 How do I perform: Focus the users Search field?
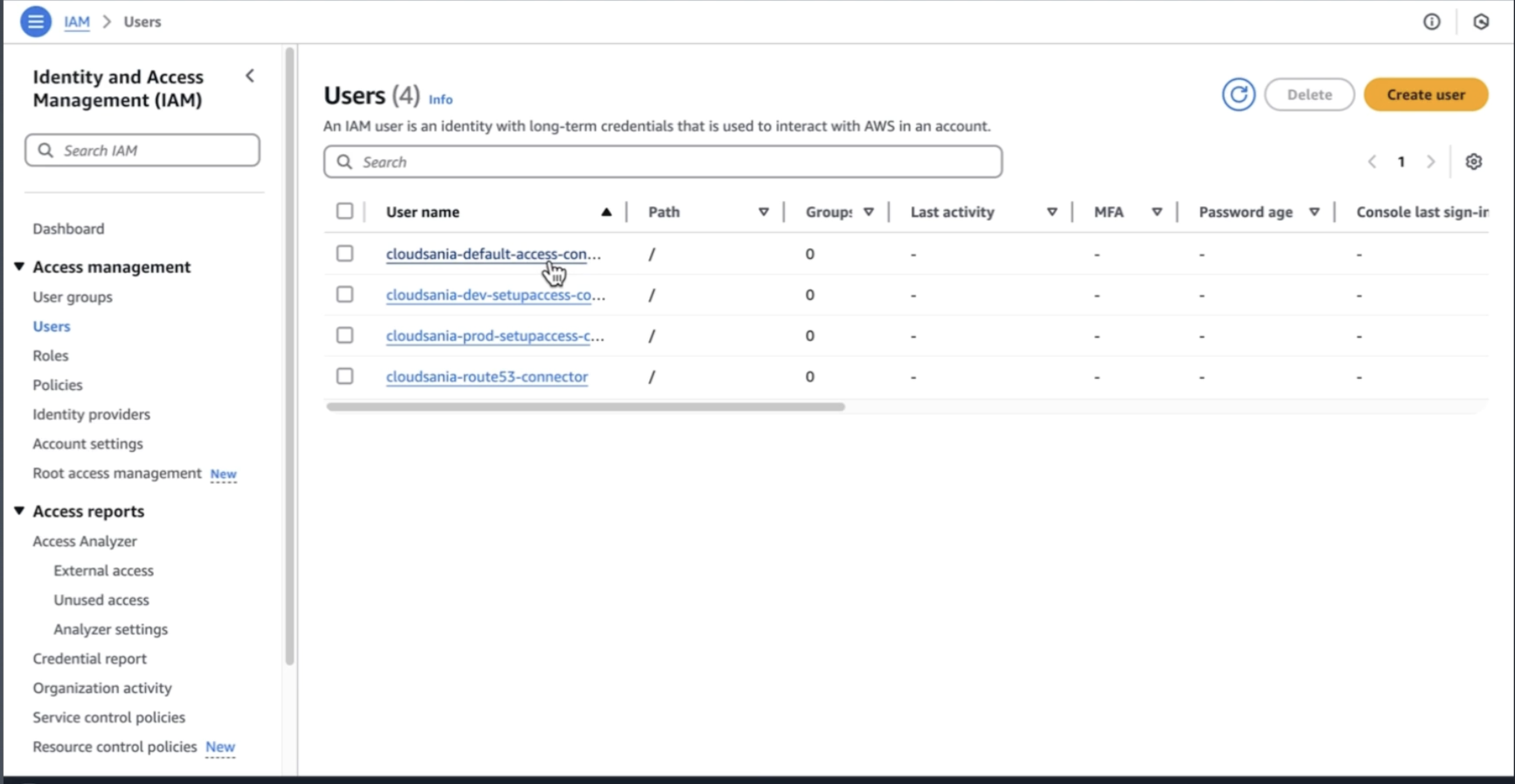pyautogui.click(x=662, y=161)
